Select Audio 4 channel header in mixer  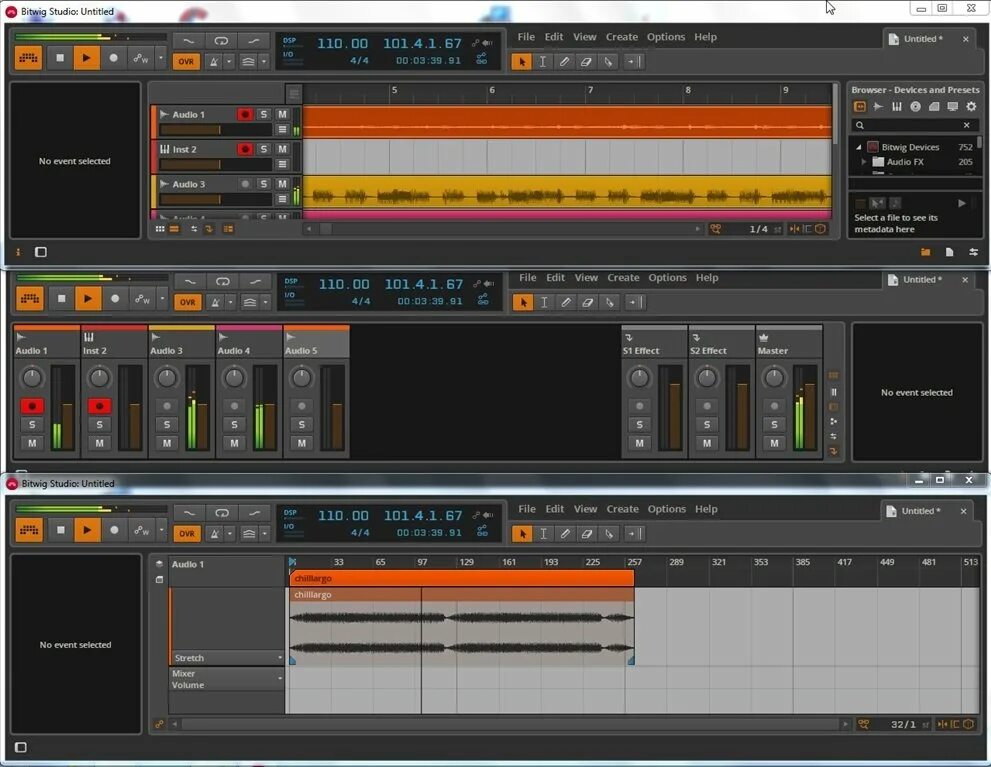coord(248,344)
